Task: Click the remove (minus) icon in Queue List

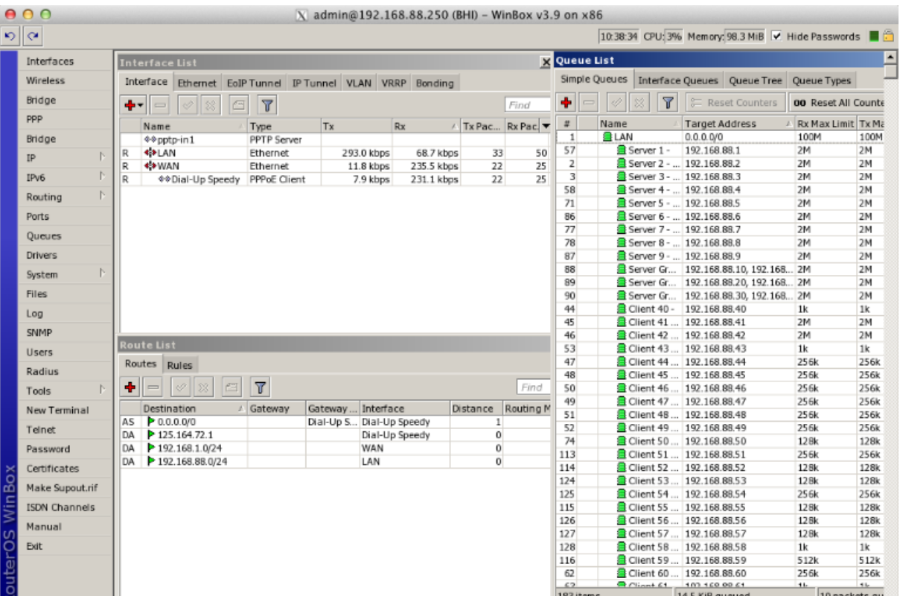Action: [588, 103]
